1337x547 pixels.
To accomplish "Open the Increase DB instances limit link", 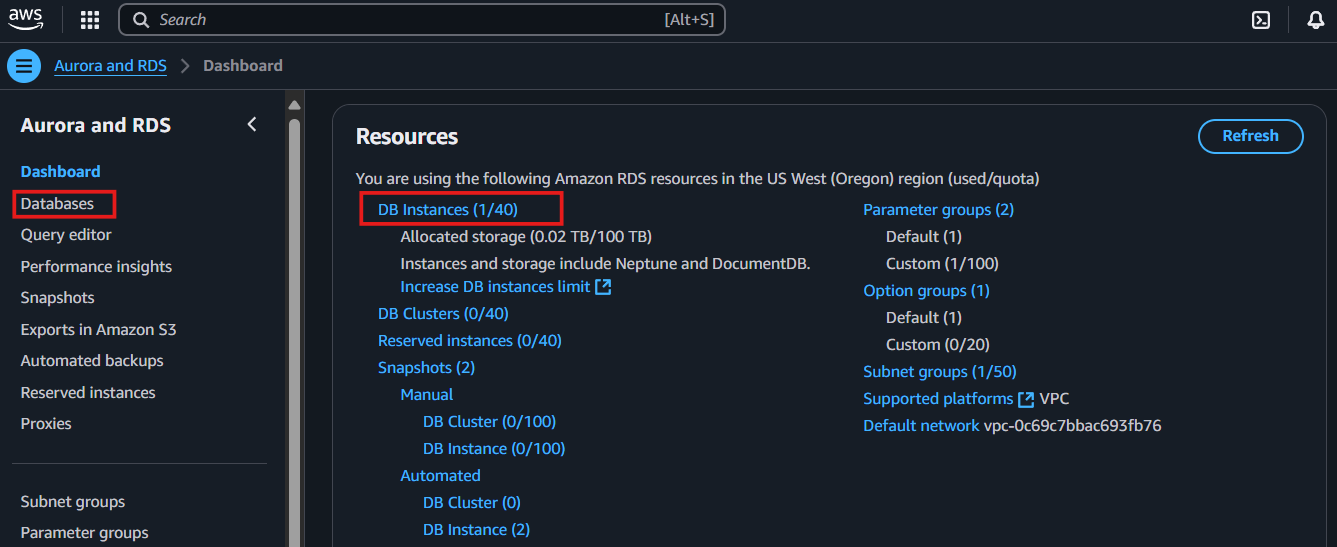I will pos(495,287).
